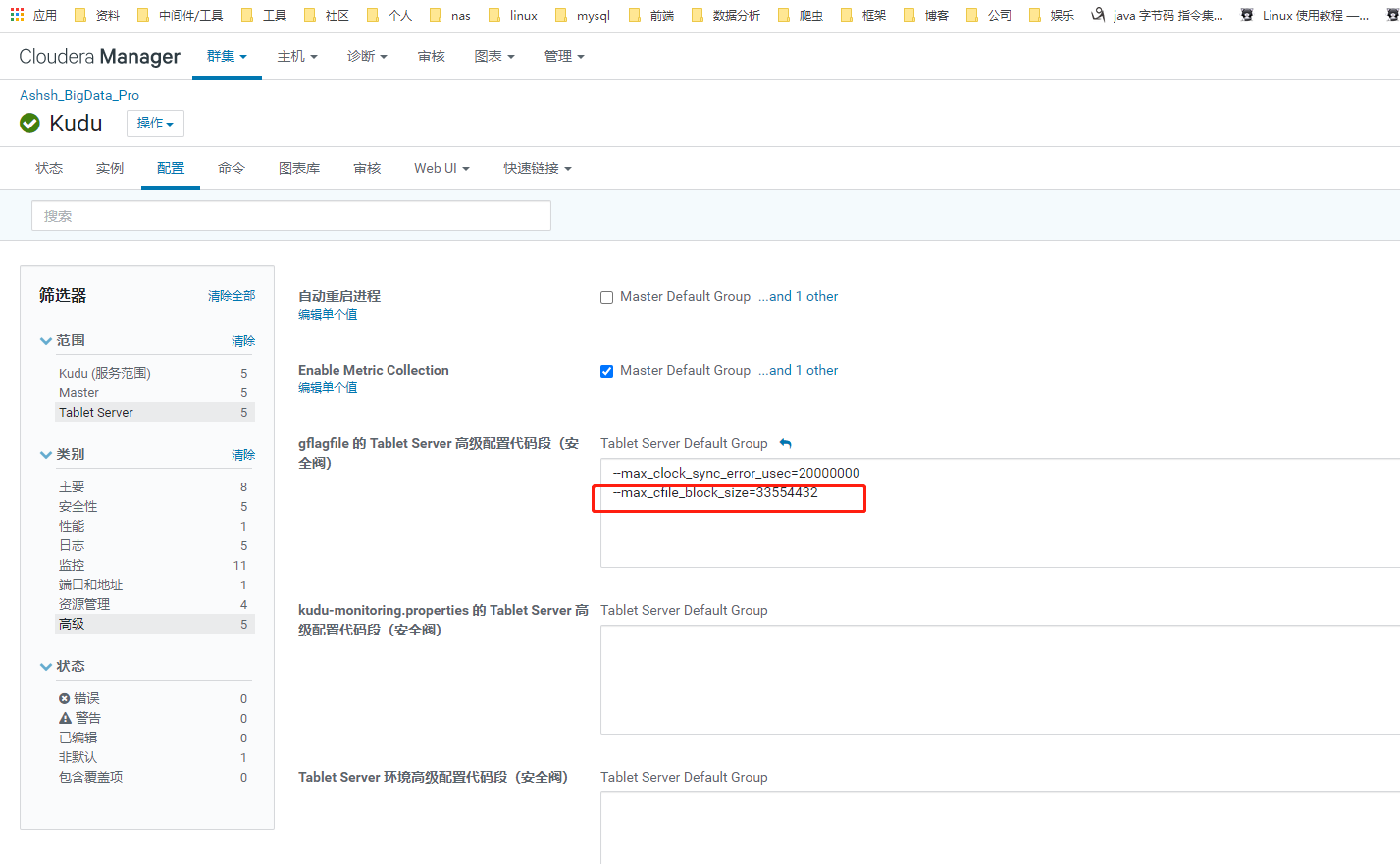
Task: Switch to the service 审核 tab
Action: tap(367, 168)
